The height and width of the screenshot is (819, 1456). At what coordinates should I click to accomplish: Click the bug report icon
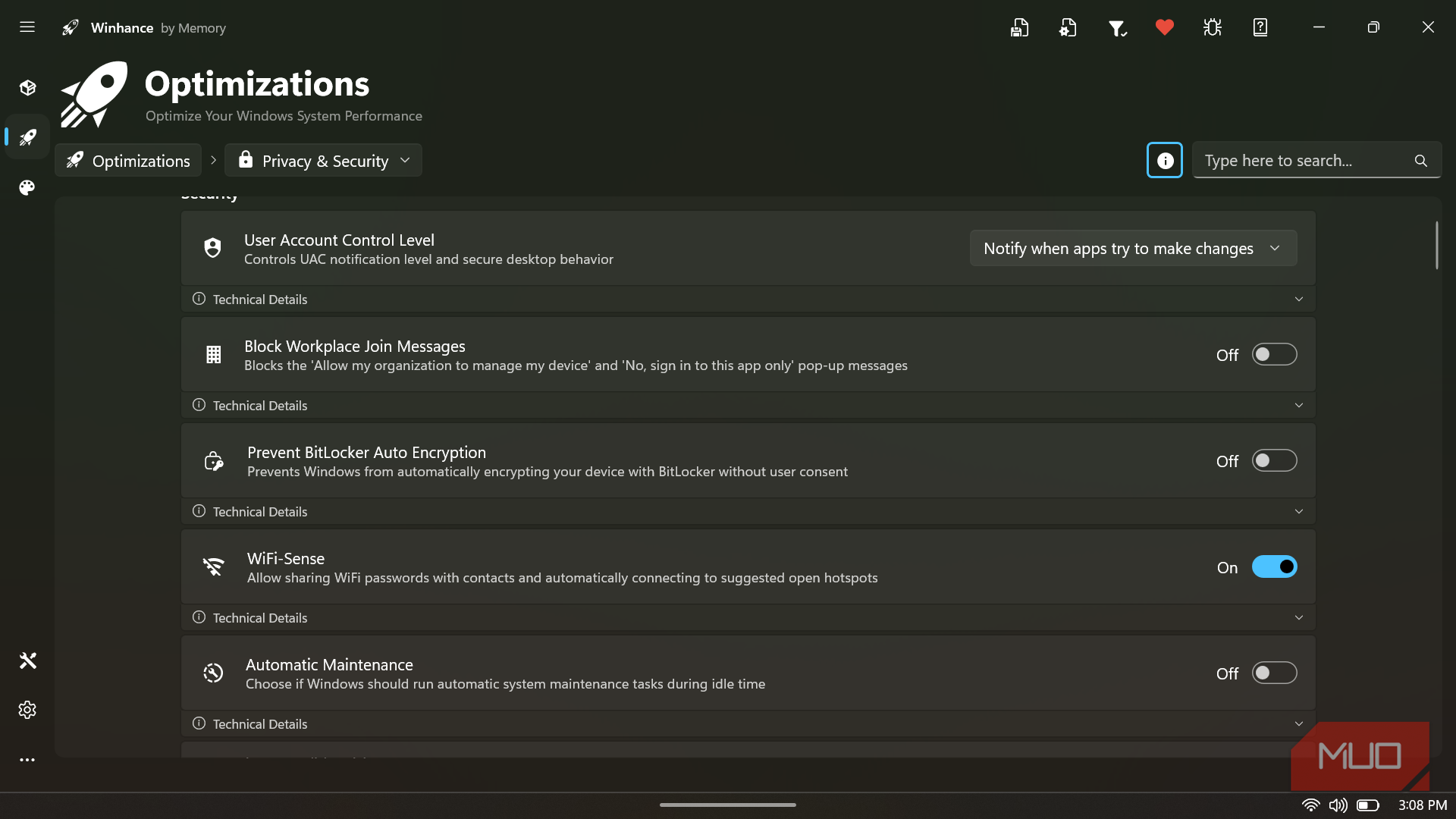(1213, 28)
